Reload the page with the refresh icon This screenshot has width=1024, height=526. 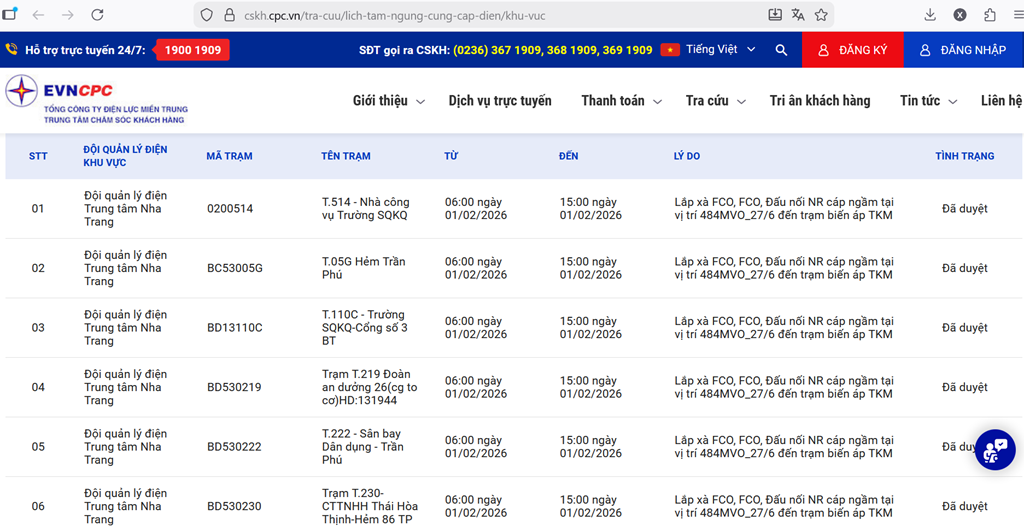point(97,15)
